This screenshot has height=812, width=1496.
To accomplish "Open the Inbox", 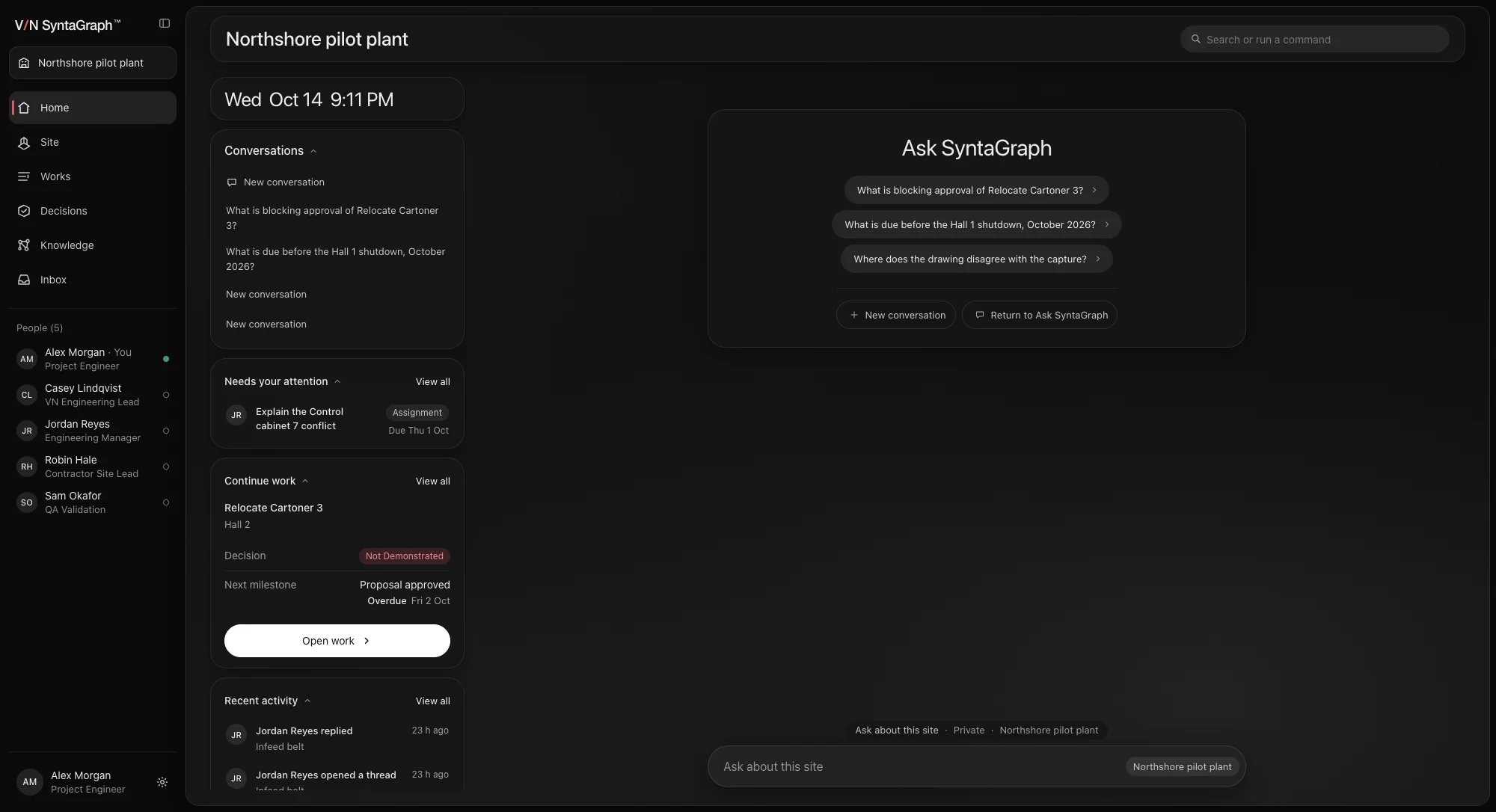I will click(x=93, y=280).
